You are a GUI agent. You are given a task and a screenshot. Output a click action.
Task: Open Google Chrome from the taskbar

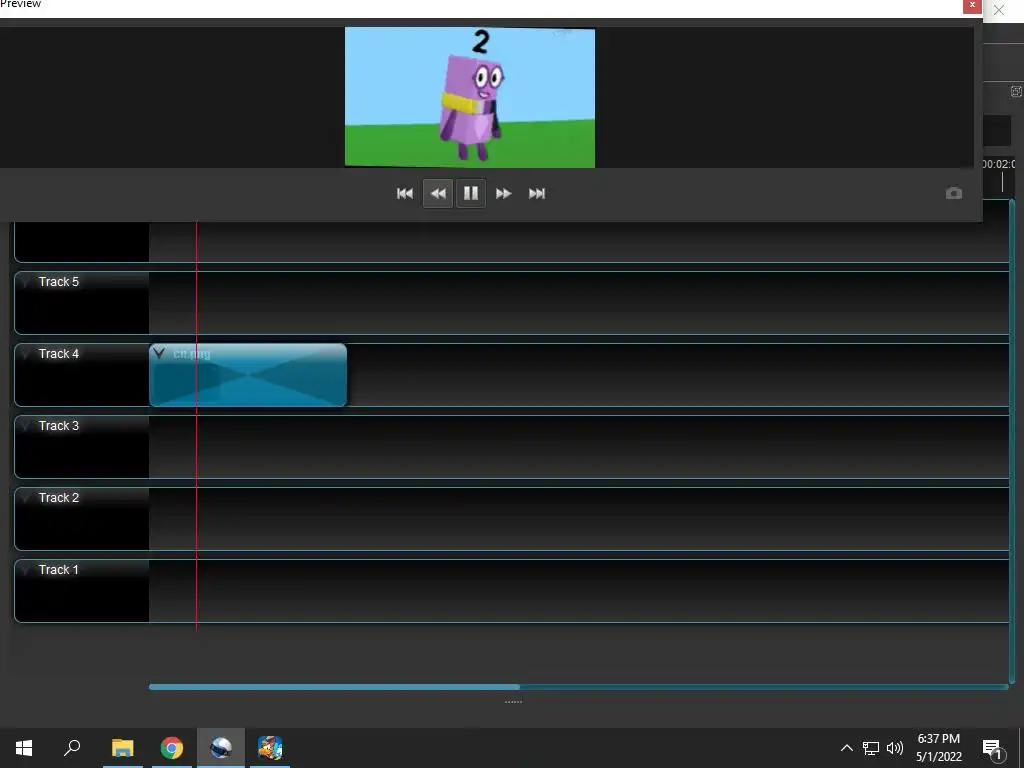(172, 748)
